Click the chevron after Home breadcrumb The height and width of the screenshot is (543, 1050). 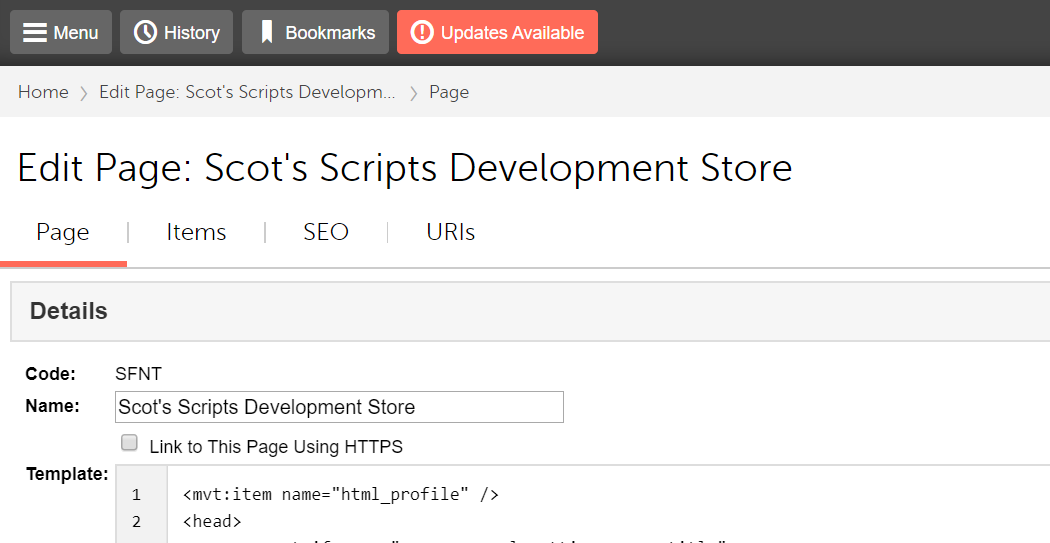pos(84,93)
